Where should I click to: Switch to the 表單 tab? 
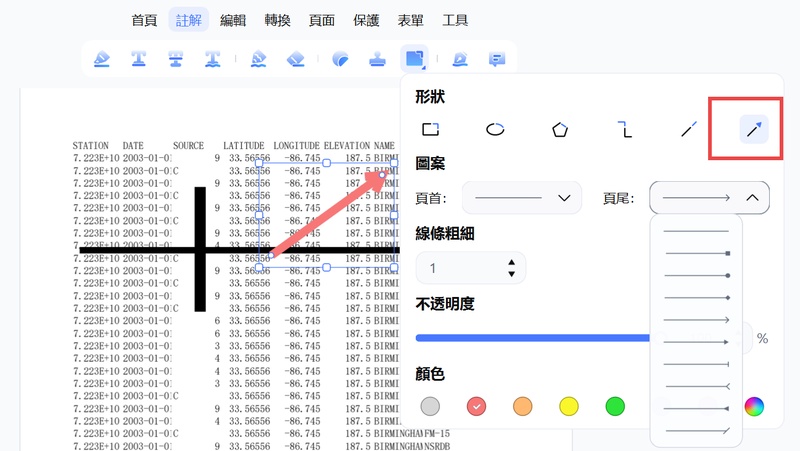tap(410, 20)
